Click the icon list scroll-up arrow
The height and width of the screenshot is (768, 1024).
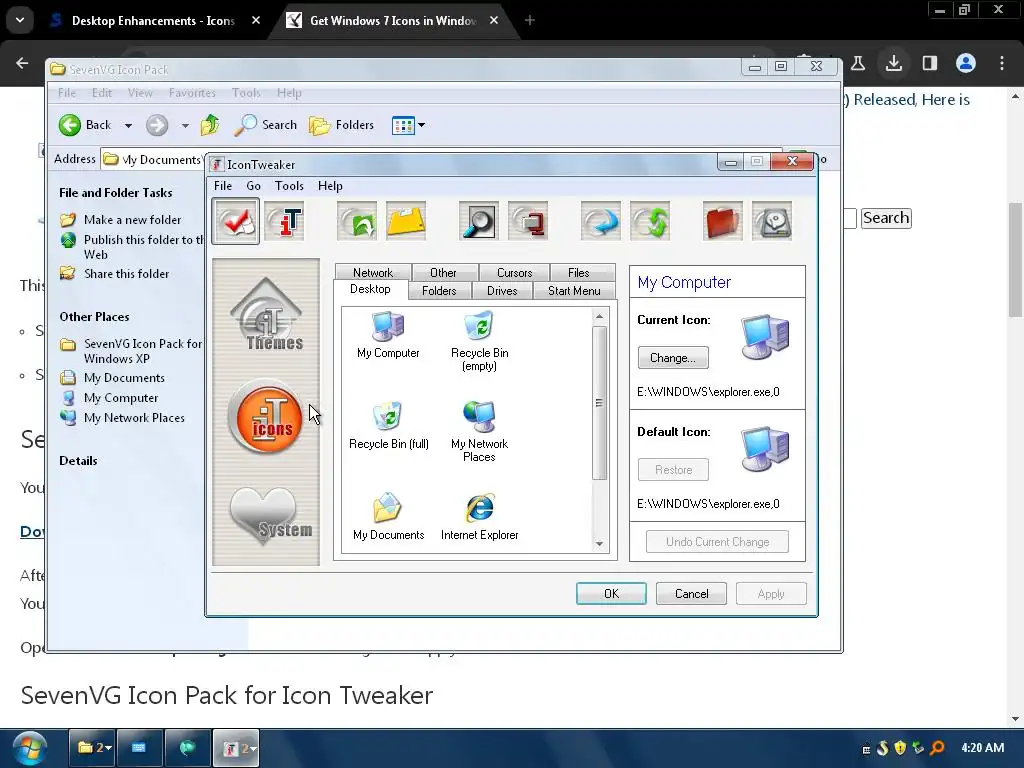[x=600, y=317]
